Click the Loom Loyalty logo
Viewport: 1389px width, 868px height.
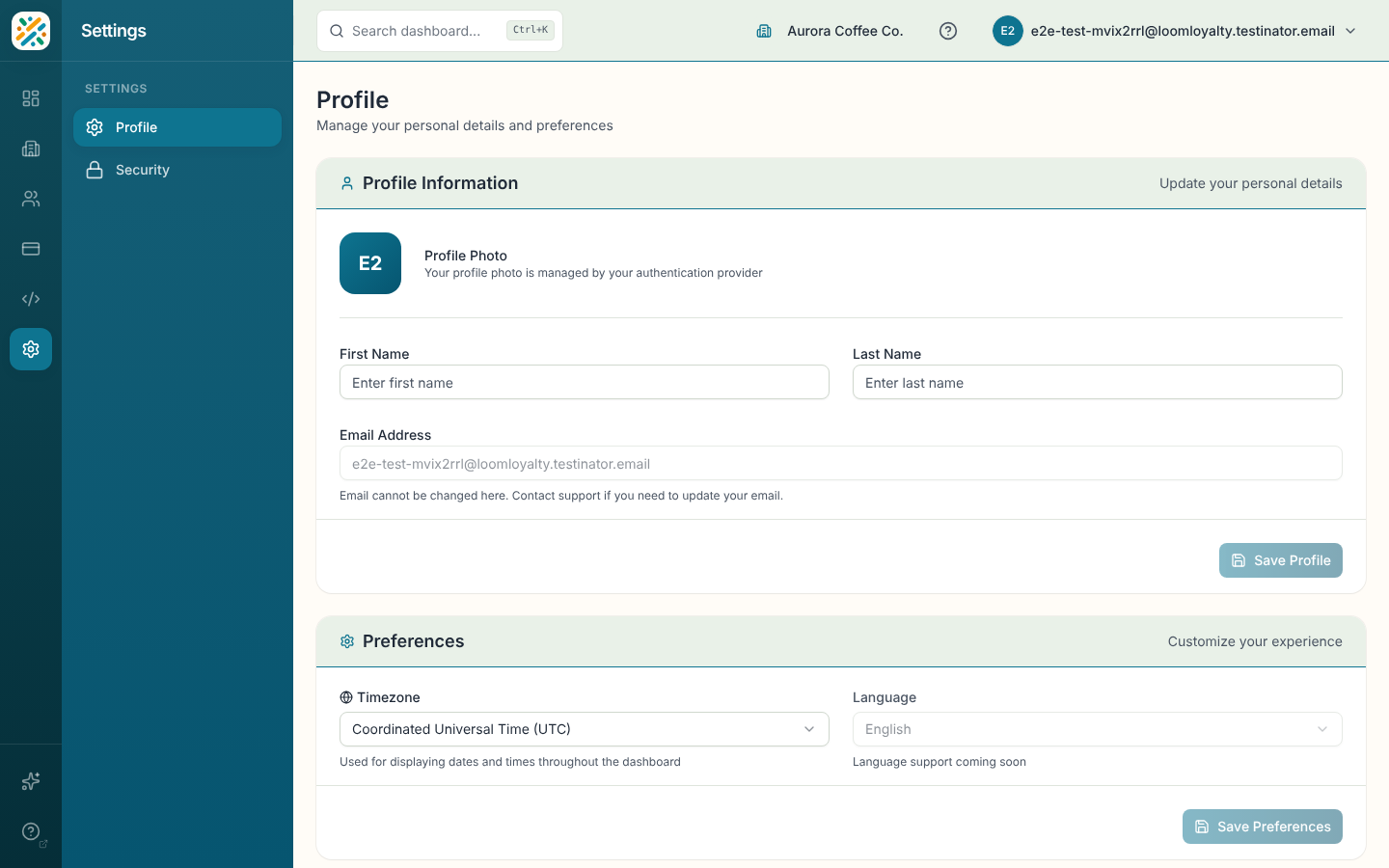[31, 31]
